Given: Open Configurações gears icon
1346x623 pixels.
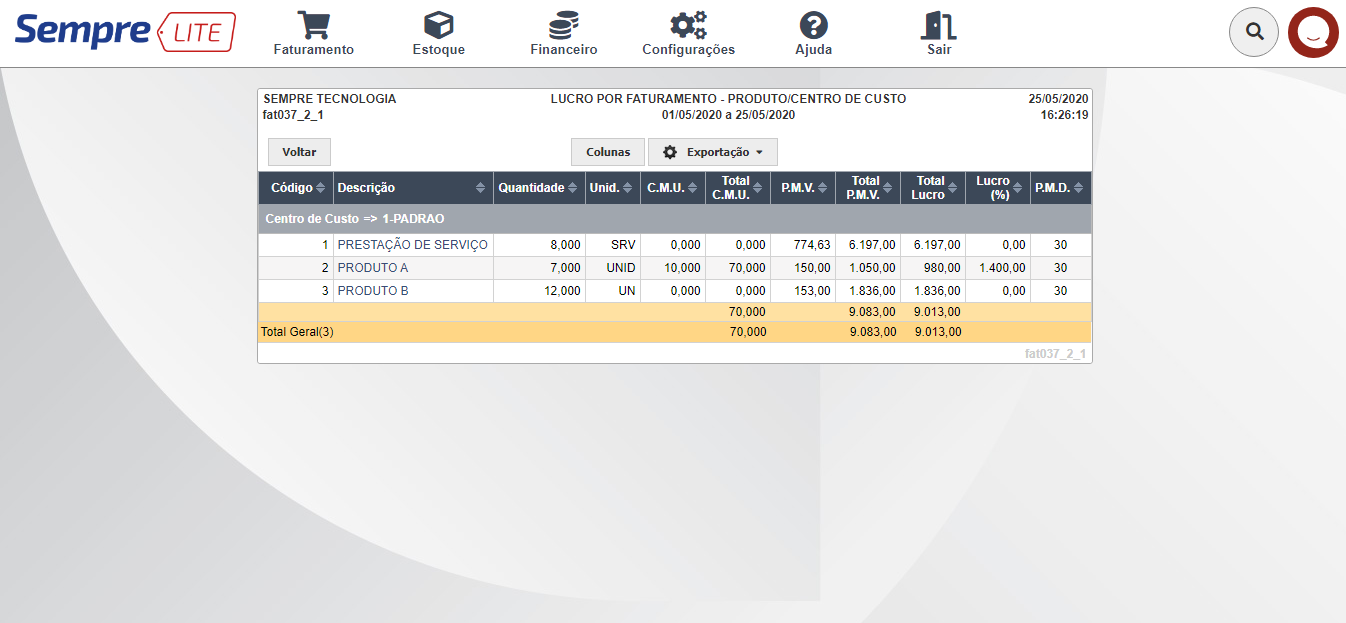Looking at the screenshot, I should [x=688, y=26].
